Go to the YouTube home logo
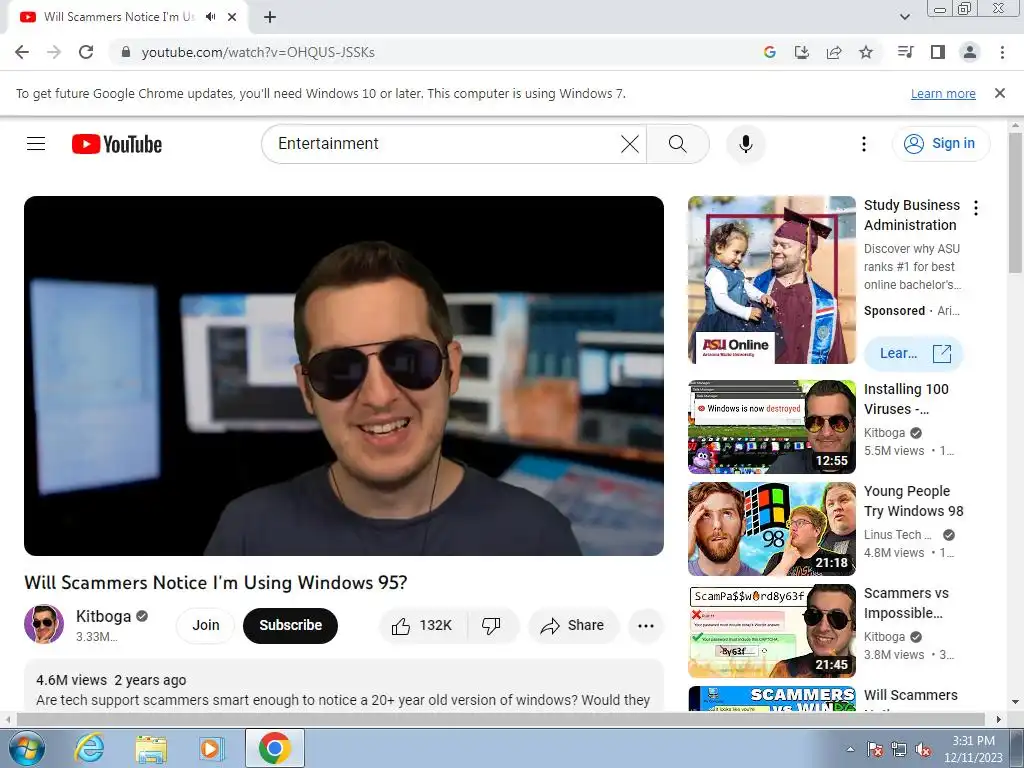This screenshot has width=1024, height=768. [x=117, y=144]
